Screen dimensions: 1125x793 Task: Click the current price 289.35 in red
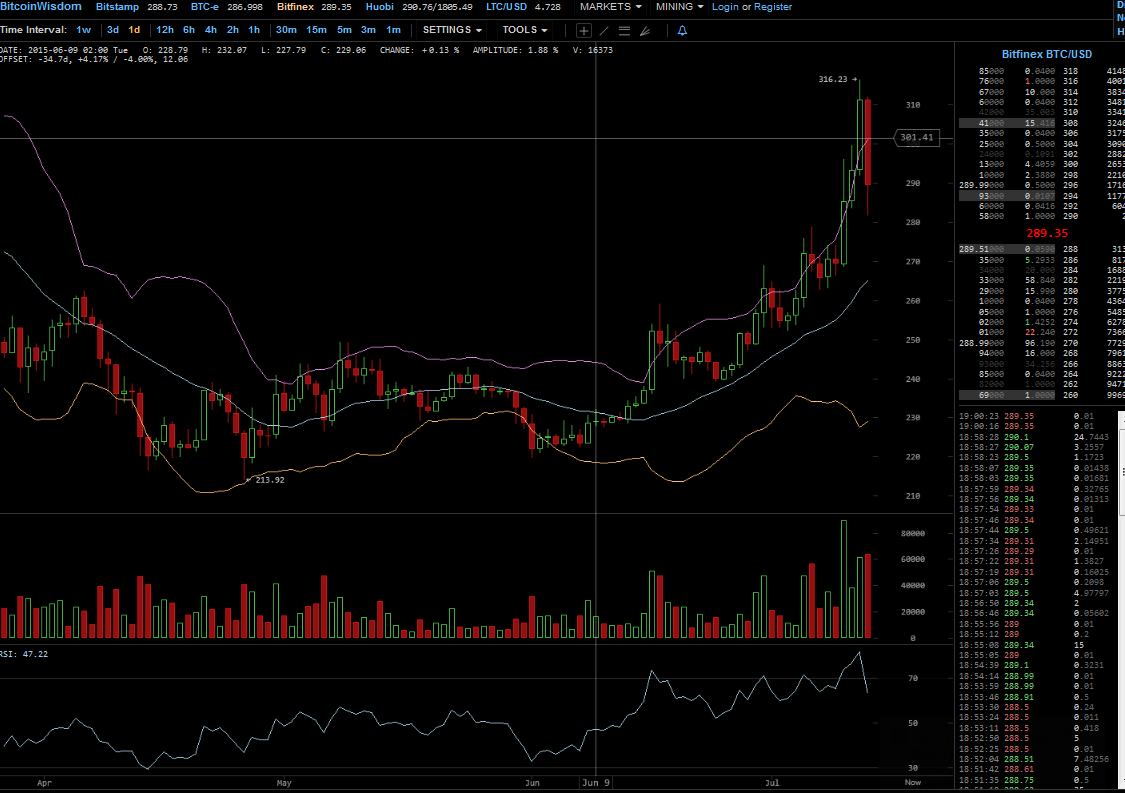pos(1047,233)
